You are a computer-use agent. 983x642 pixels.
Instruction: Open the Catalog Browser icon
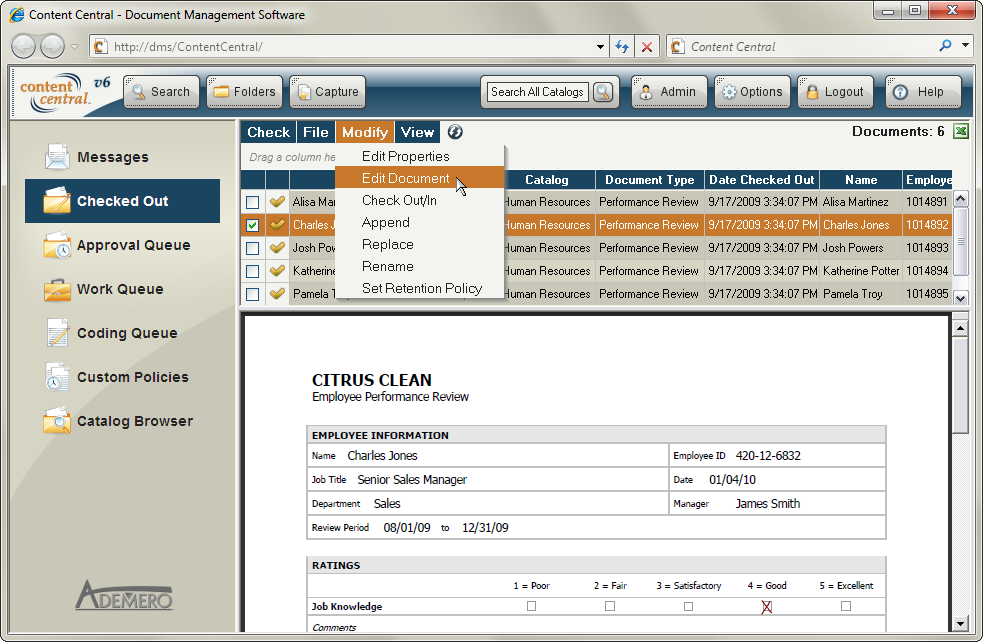57,421
